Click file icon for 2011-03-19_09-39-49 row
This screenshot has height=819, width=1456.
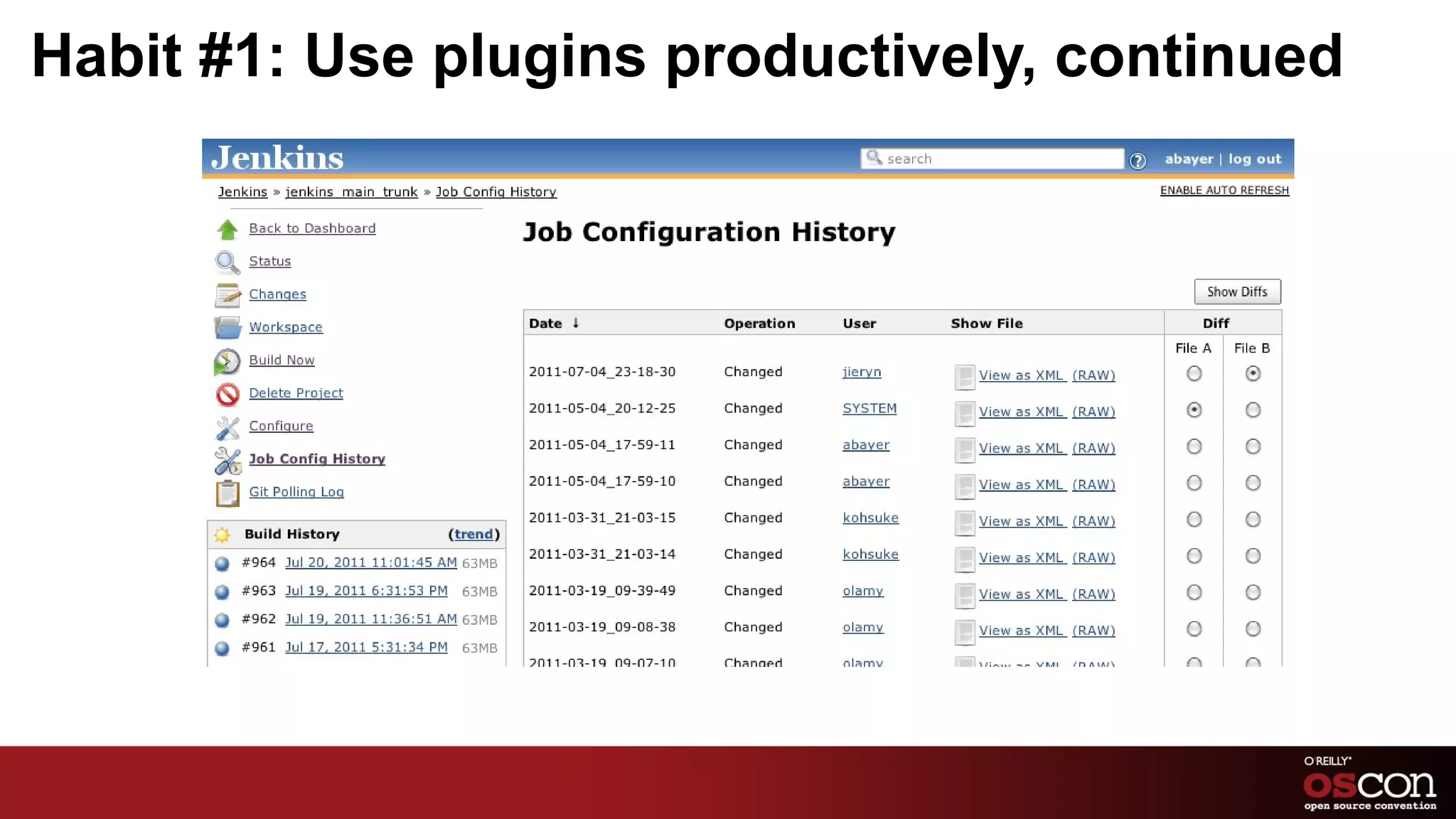click(965, 596)
